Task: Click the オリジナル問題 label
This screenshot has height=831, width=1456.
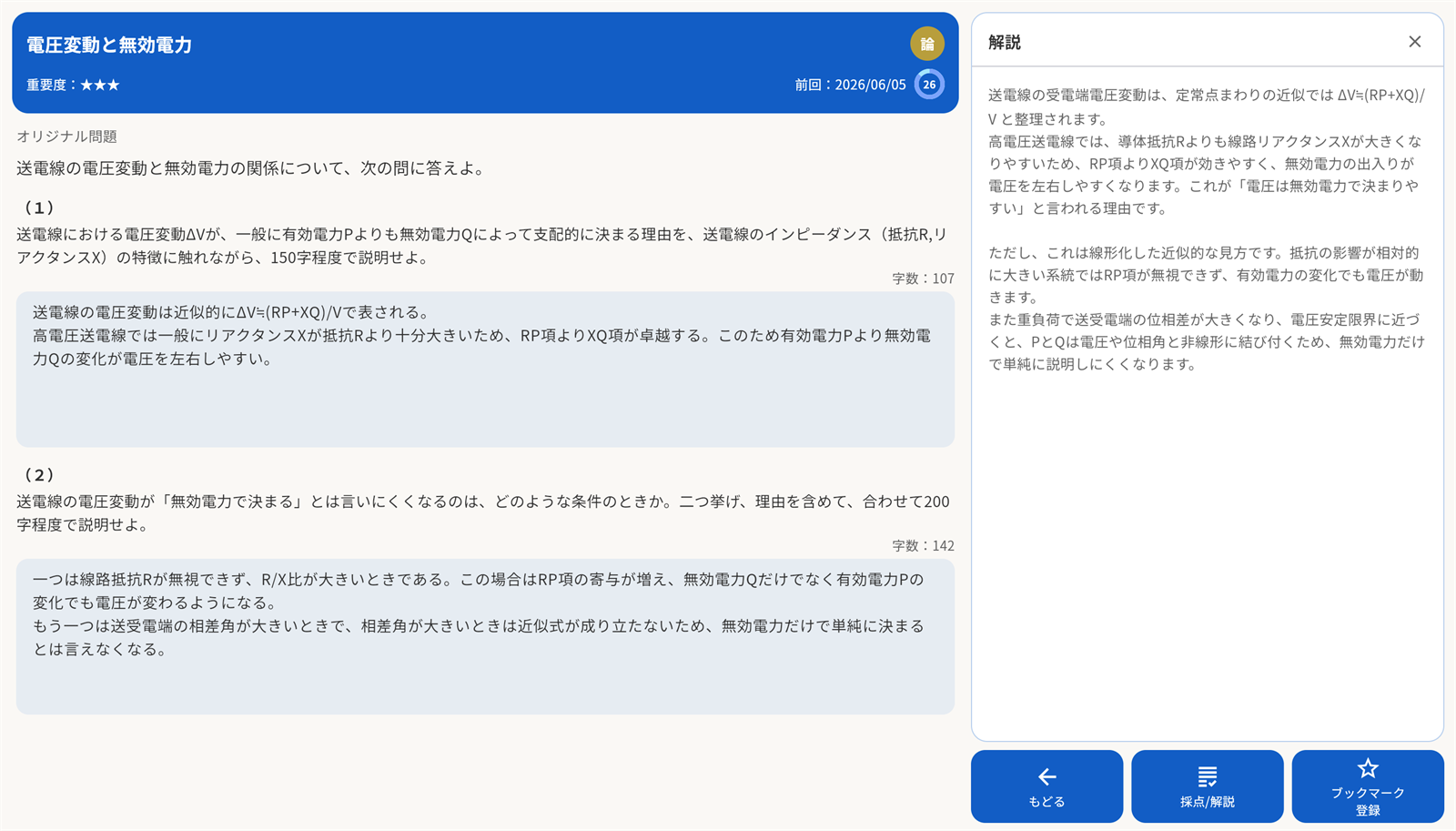Action: tap(66, 137)
